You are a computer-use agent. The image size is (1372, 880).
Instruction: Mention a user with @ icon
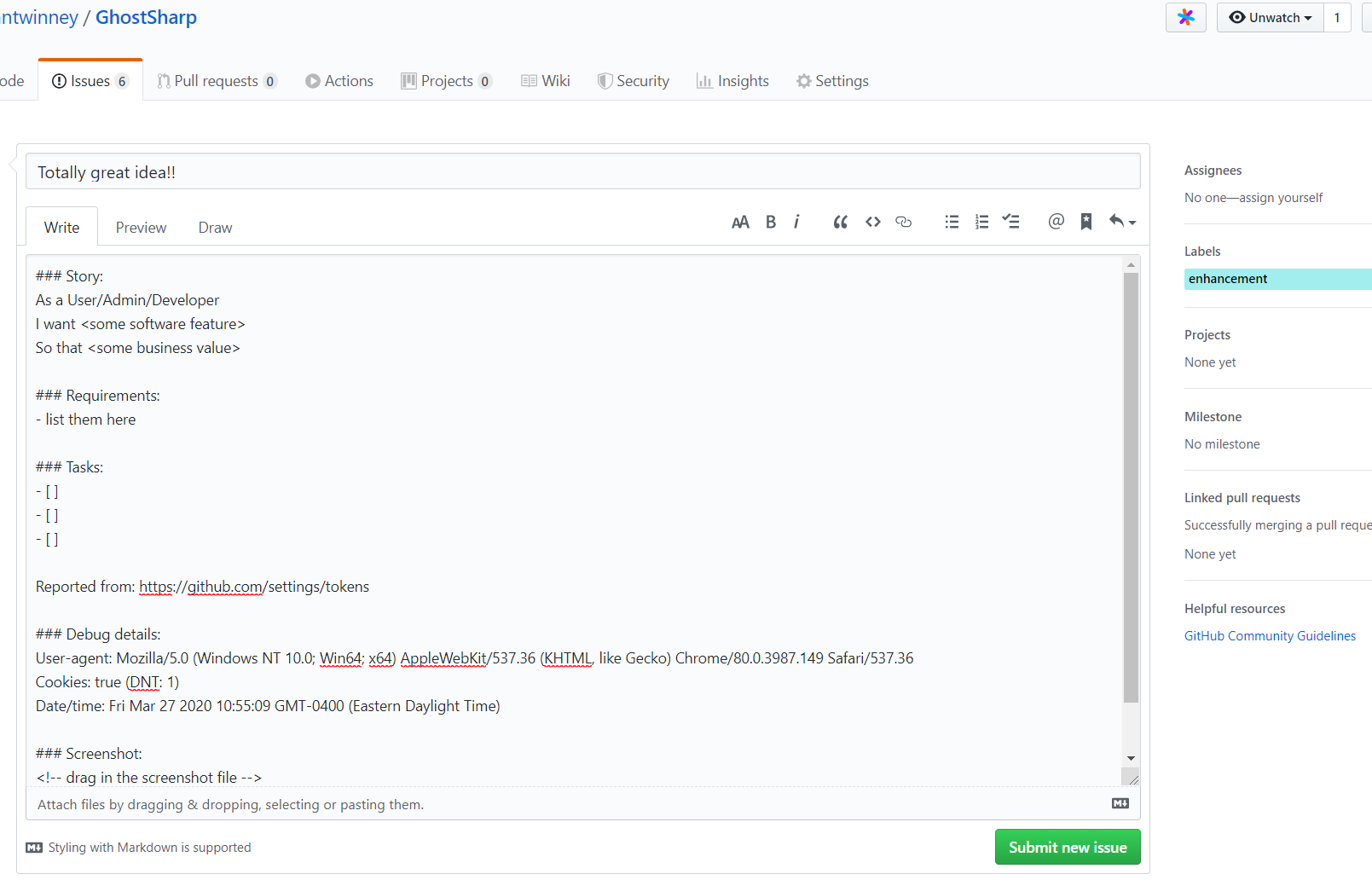[x=1056, y=223]
